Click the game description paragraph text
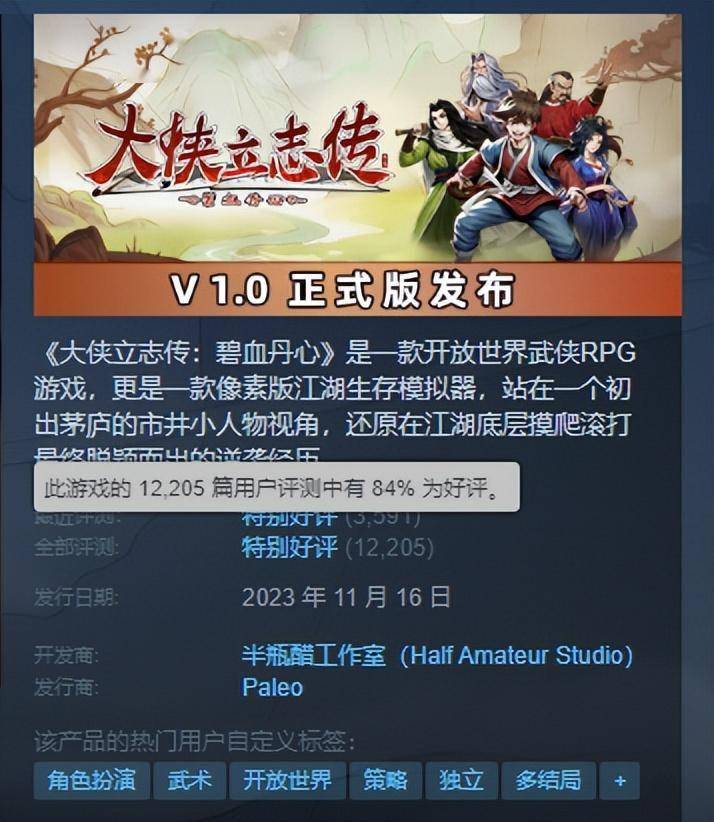Image resolution: width=714 pixels, height=822 pixels. [x=334, y=401]
